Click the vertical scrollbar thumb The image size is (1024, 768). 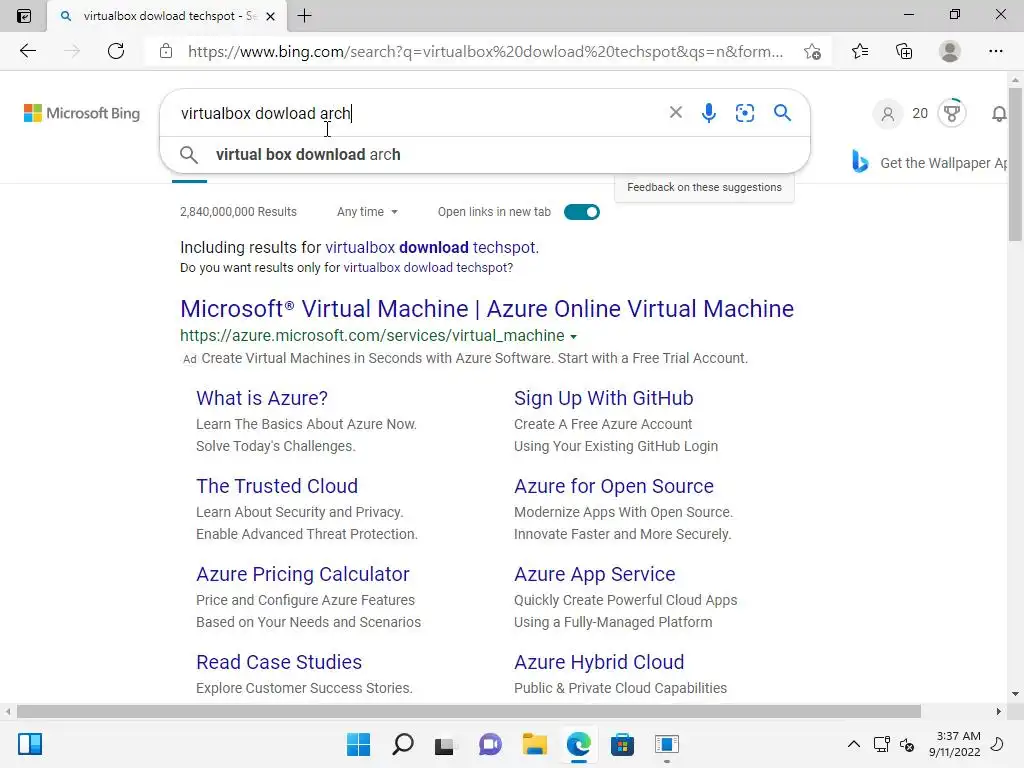tap(1015, 163)
